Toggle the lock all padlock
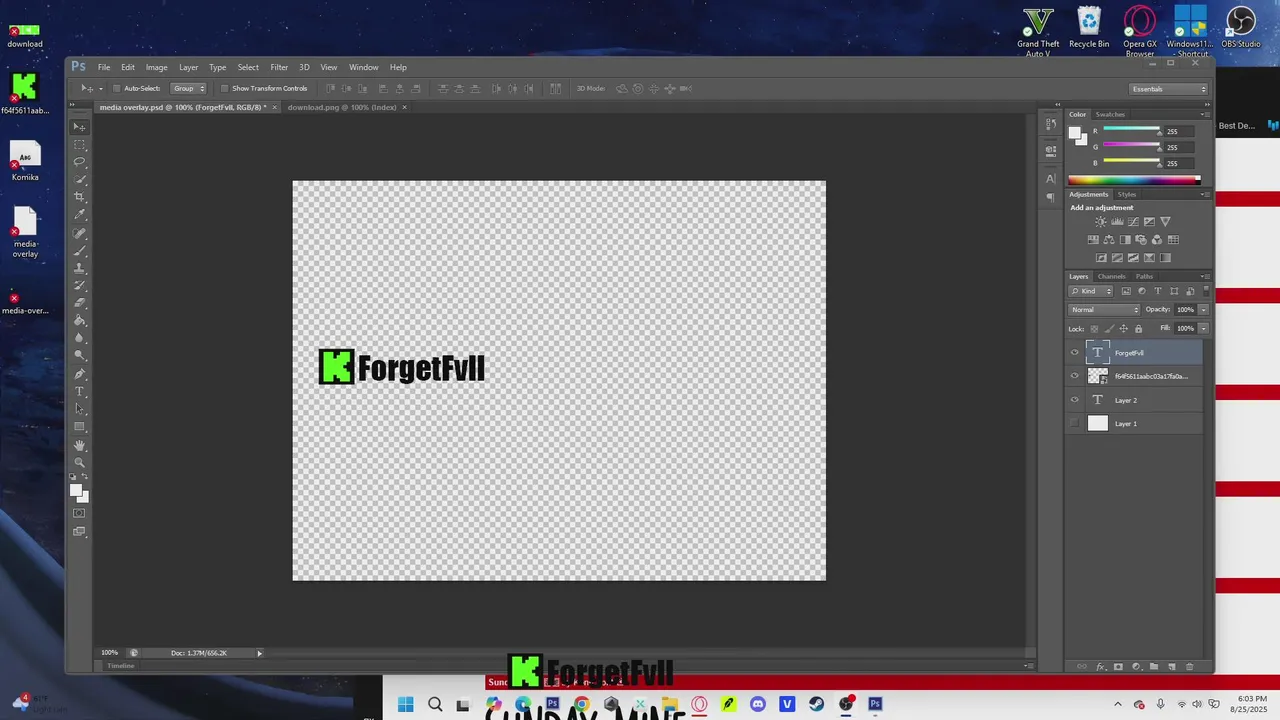1280x720 pixels. pyautogui.click(x=1138, y=328)
